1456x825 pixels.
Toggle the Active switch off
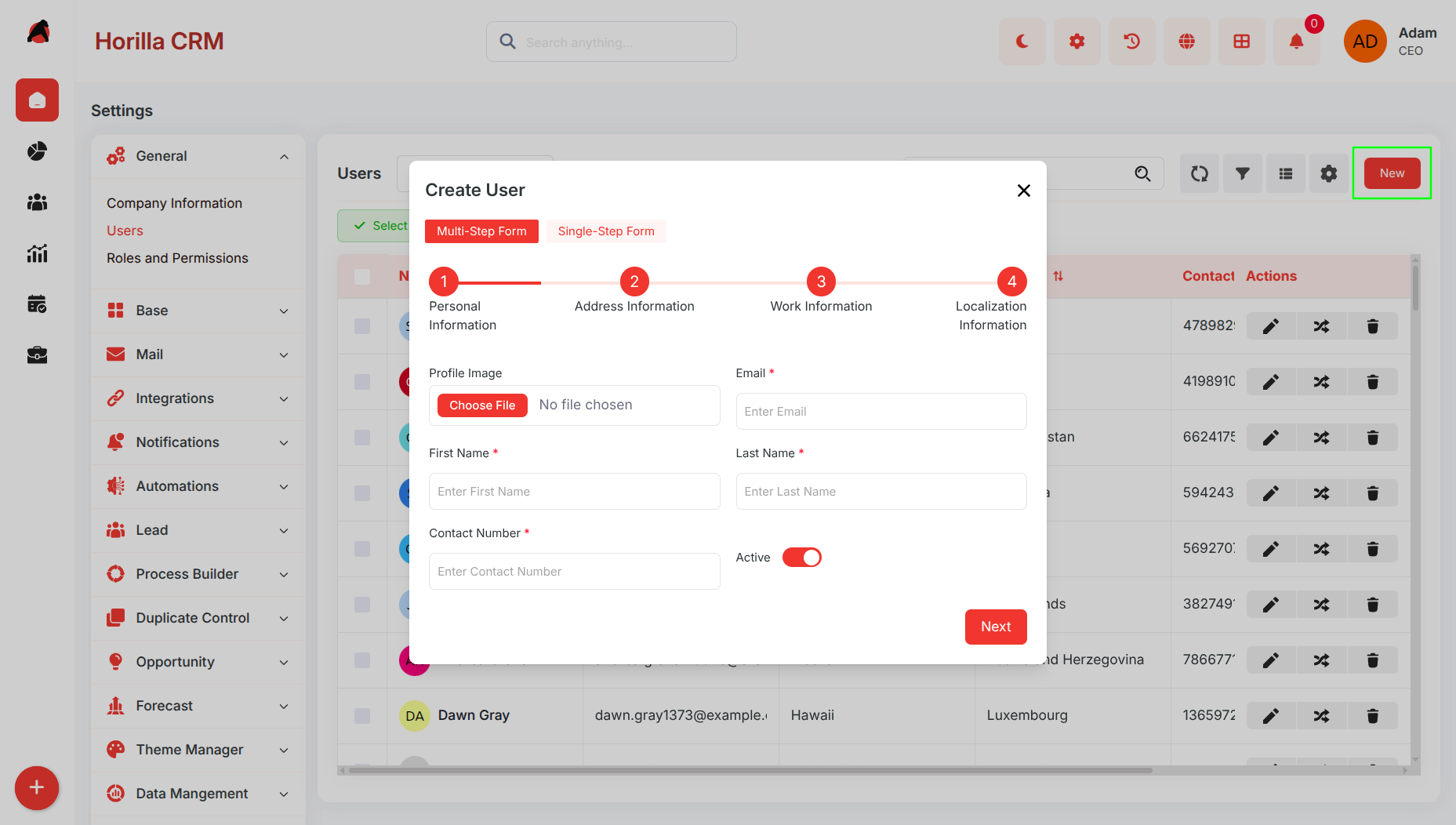tap(801, 558)
